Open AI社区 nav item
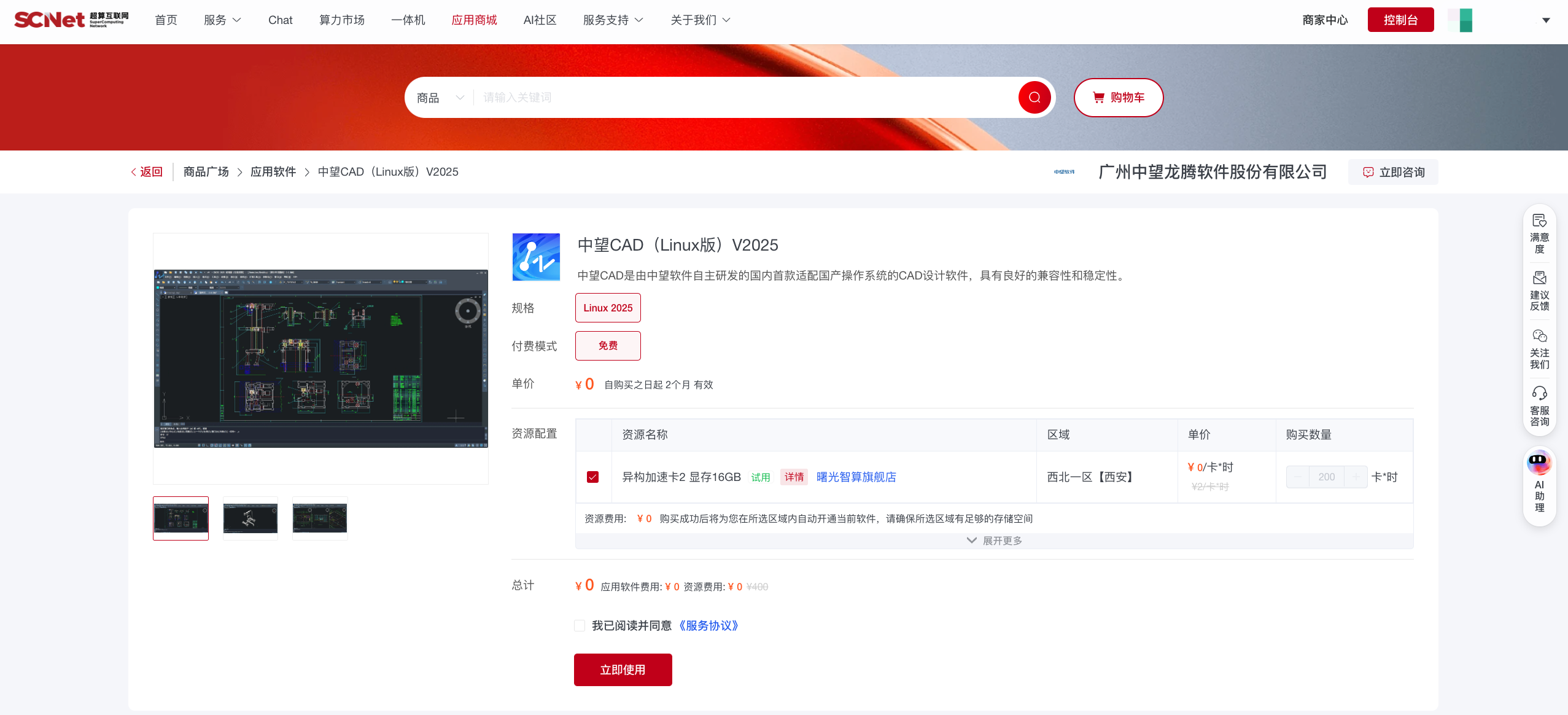 tap(540, 20)
